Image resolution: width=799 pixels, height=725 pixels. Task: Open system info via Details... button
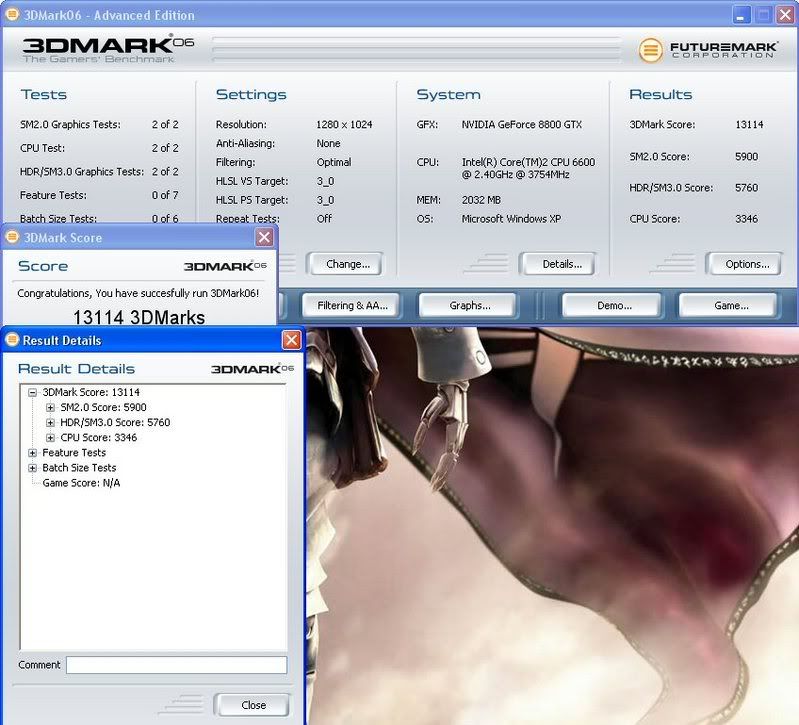(558, 264)
